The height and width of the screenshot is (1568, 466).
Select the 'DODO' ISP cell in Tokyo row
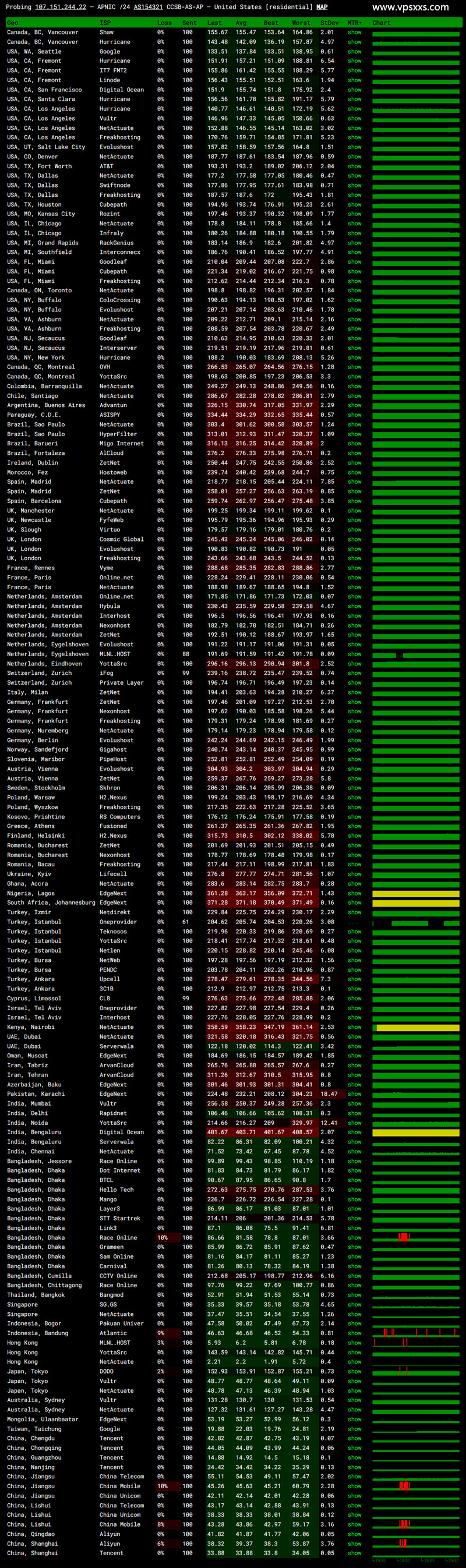tap(106, 1371)
